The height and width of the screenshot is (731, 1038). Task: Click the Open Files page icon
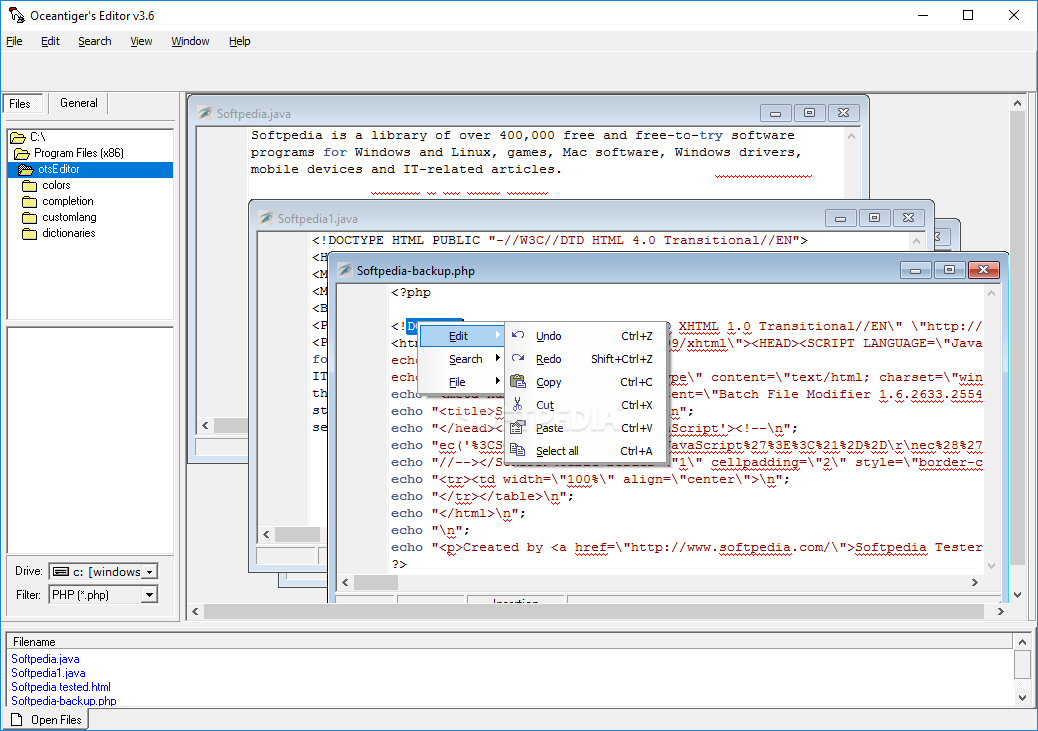[x=17, y=720]
